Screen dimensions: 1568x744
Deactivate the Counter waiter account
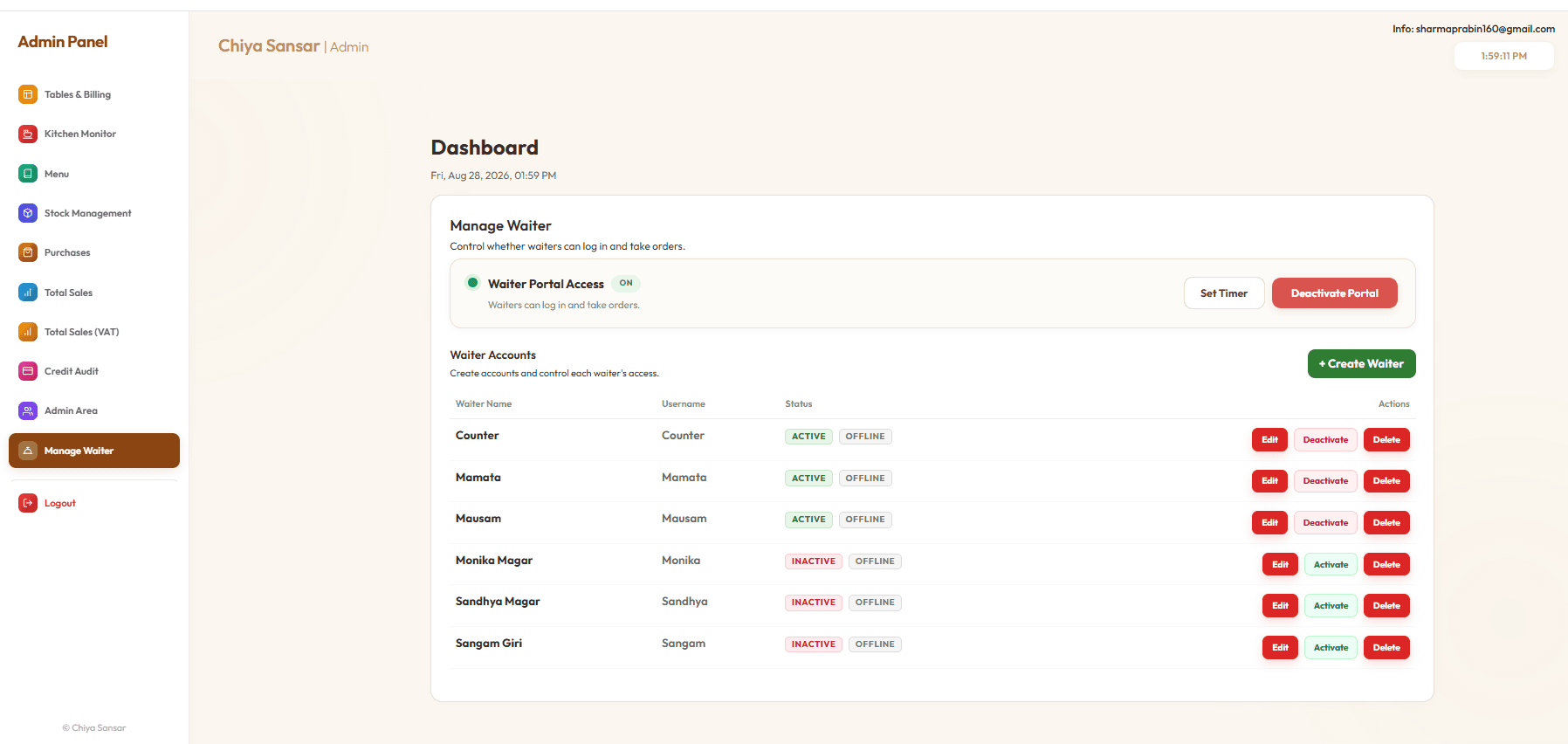(1325, 440)
